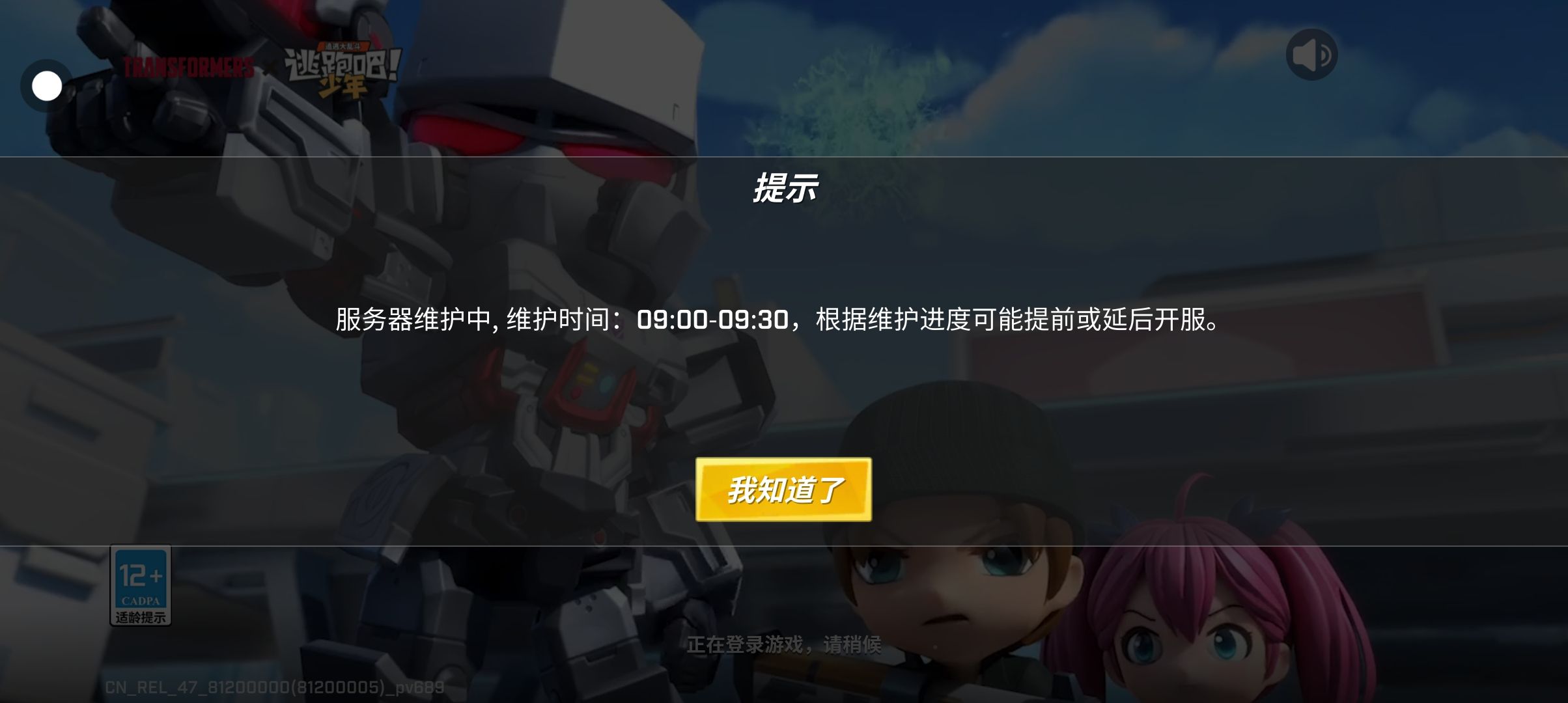
Task: Click the 服务器维护中 message text
Action: [413, 320]
